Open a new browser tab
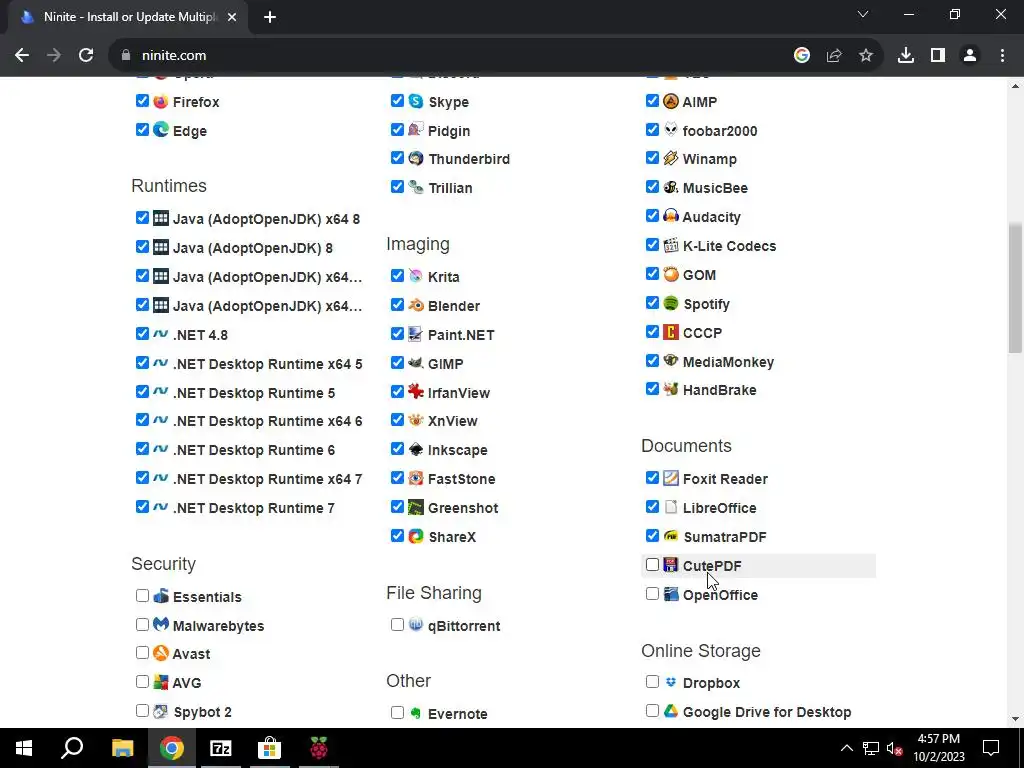Screen dimensions: 1024x768 coord(270,18)
